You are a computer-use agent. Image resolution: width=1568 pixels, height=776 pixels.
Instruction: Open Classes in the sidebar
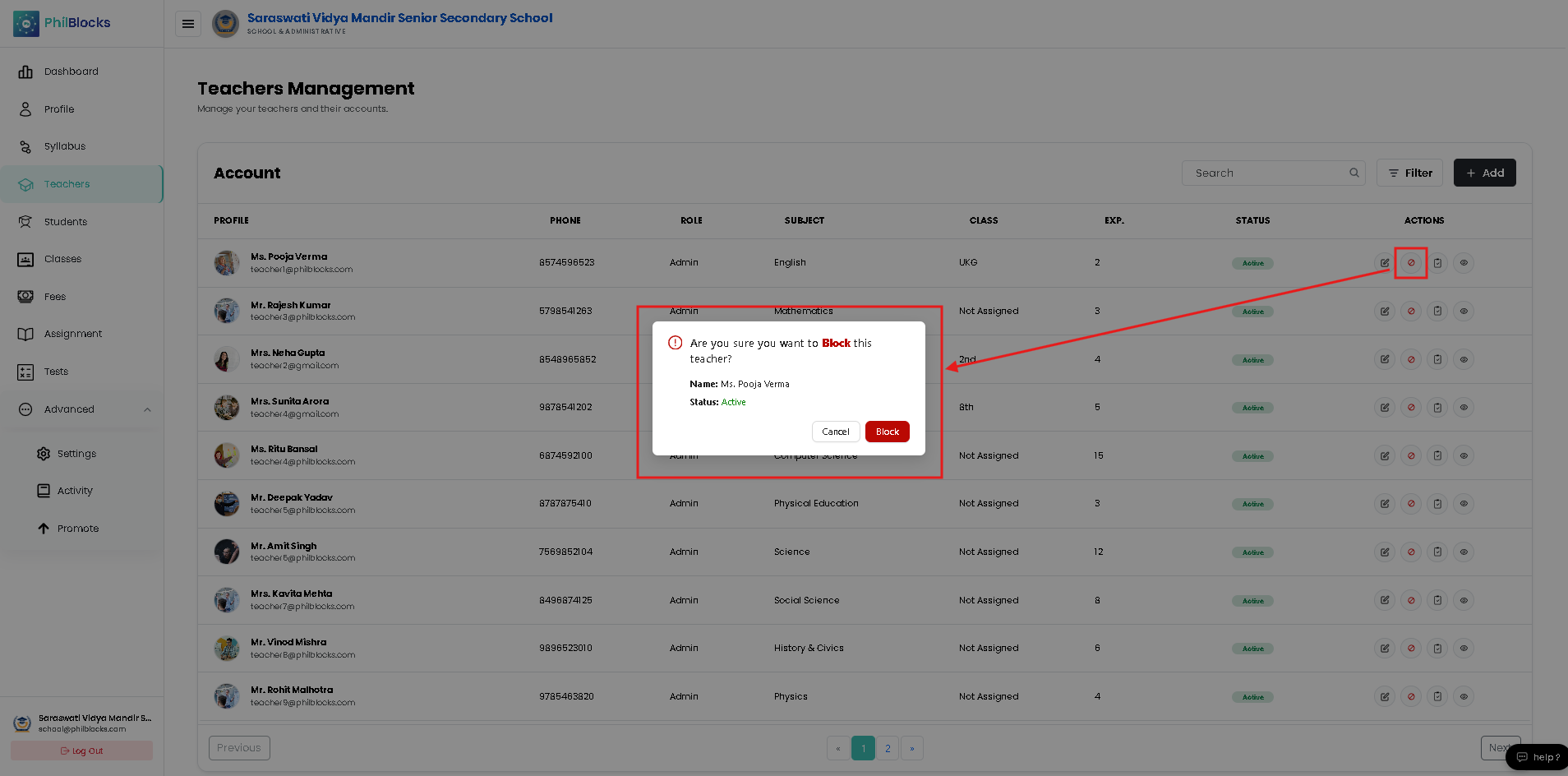click(x=81, y=259)
